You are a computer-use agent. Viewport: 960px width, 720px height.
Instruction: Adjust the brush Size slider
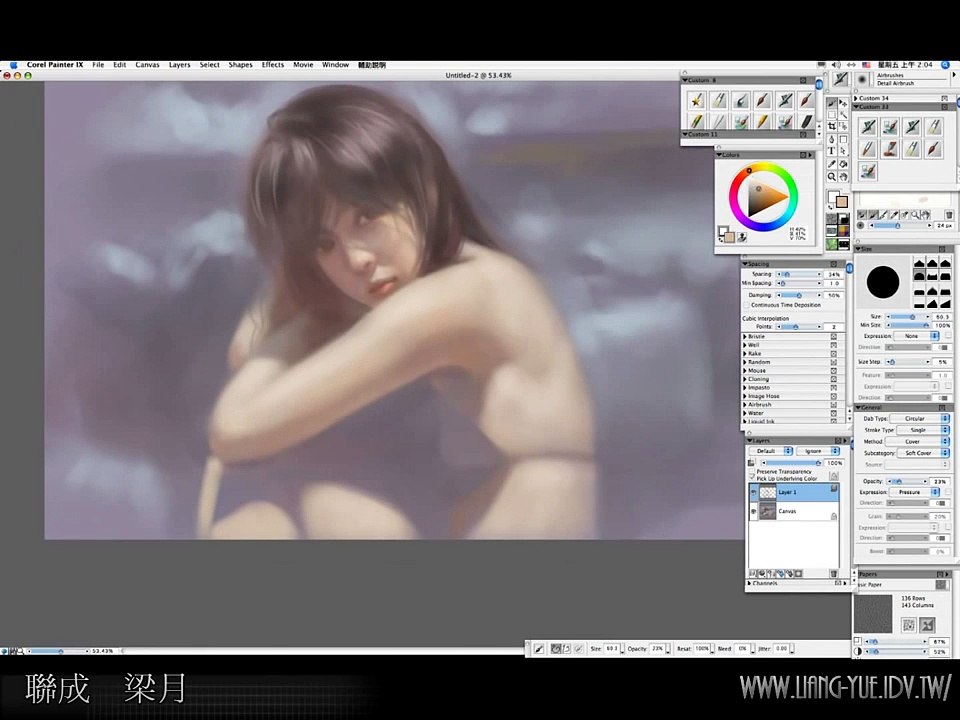(x=909, y=317)
